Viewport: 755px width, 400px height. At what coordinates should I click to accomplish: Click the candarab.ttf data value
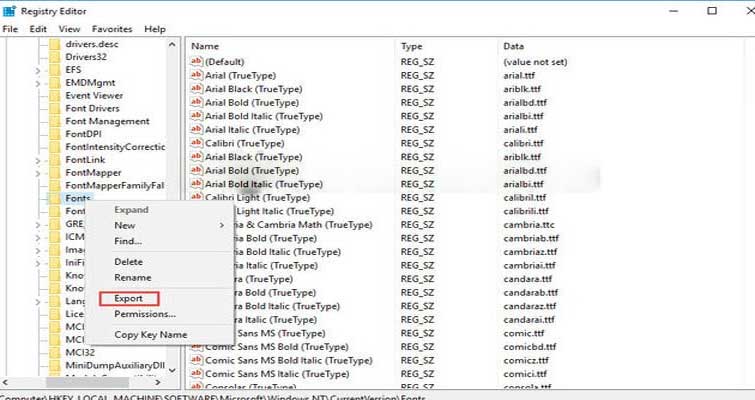point(531,293)
